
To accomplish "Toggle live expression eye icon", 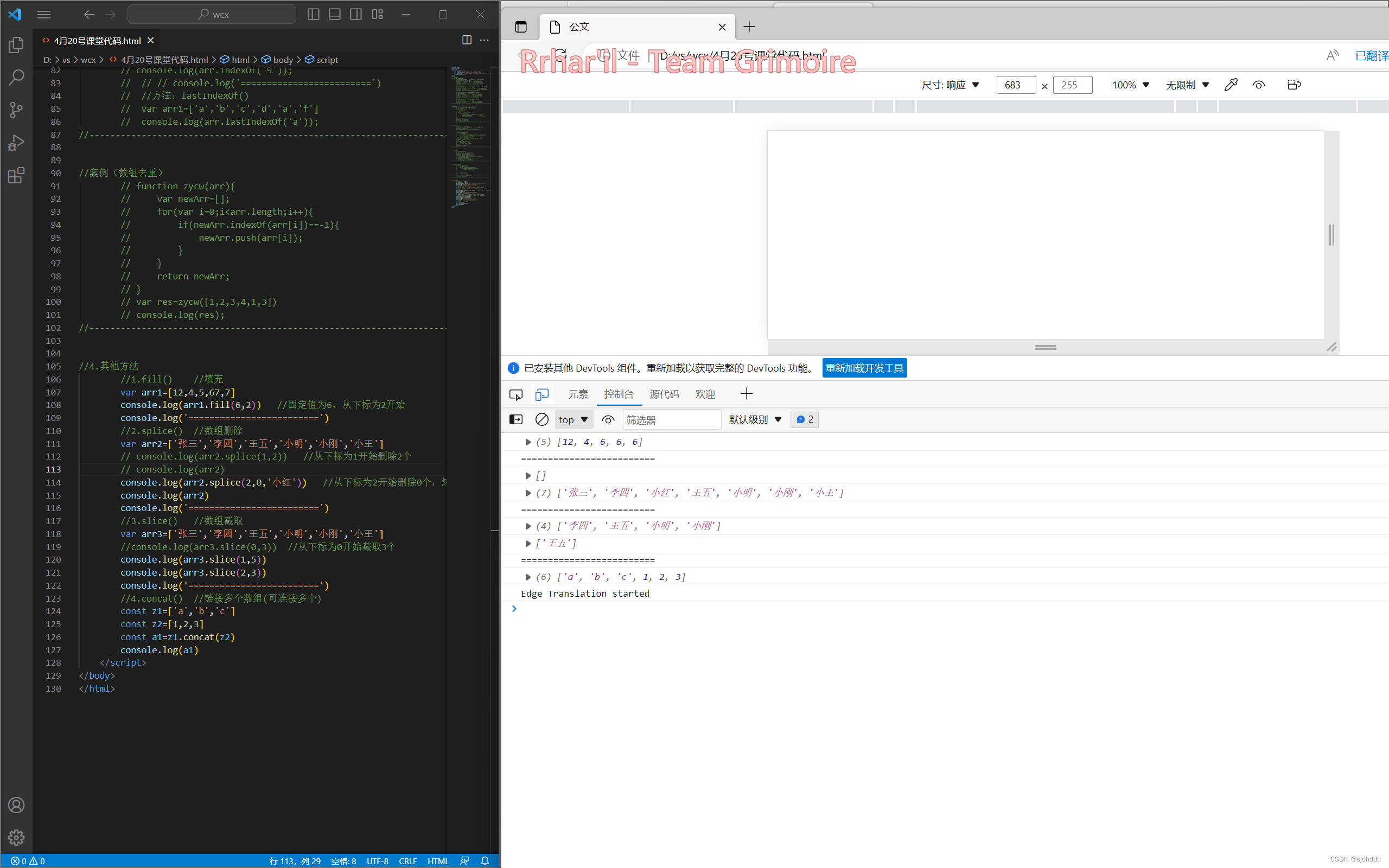I will tap(608, 420).
